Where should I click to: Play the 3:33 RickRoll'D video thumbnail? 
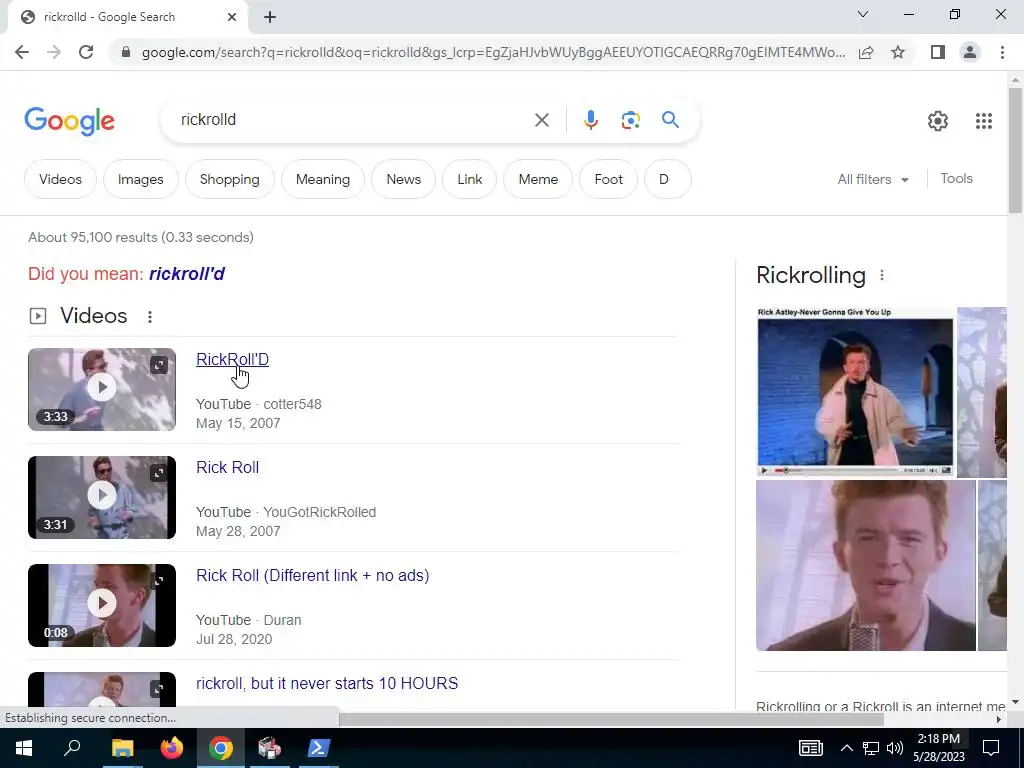tap(102, 389)
